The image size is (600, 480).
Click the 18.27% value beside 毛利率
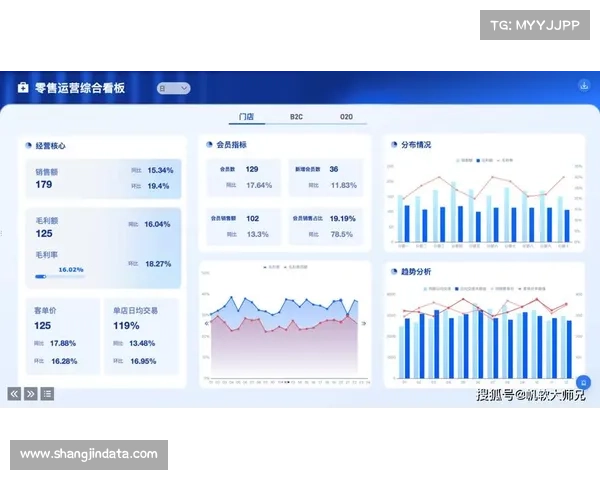(x=158, y=264)
